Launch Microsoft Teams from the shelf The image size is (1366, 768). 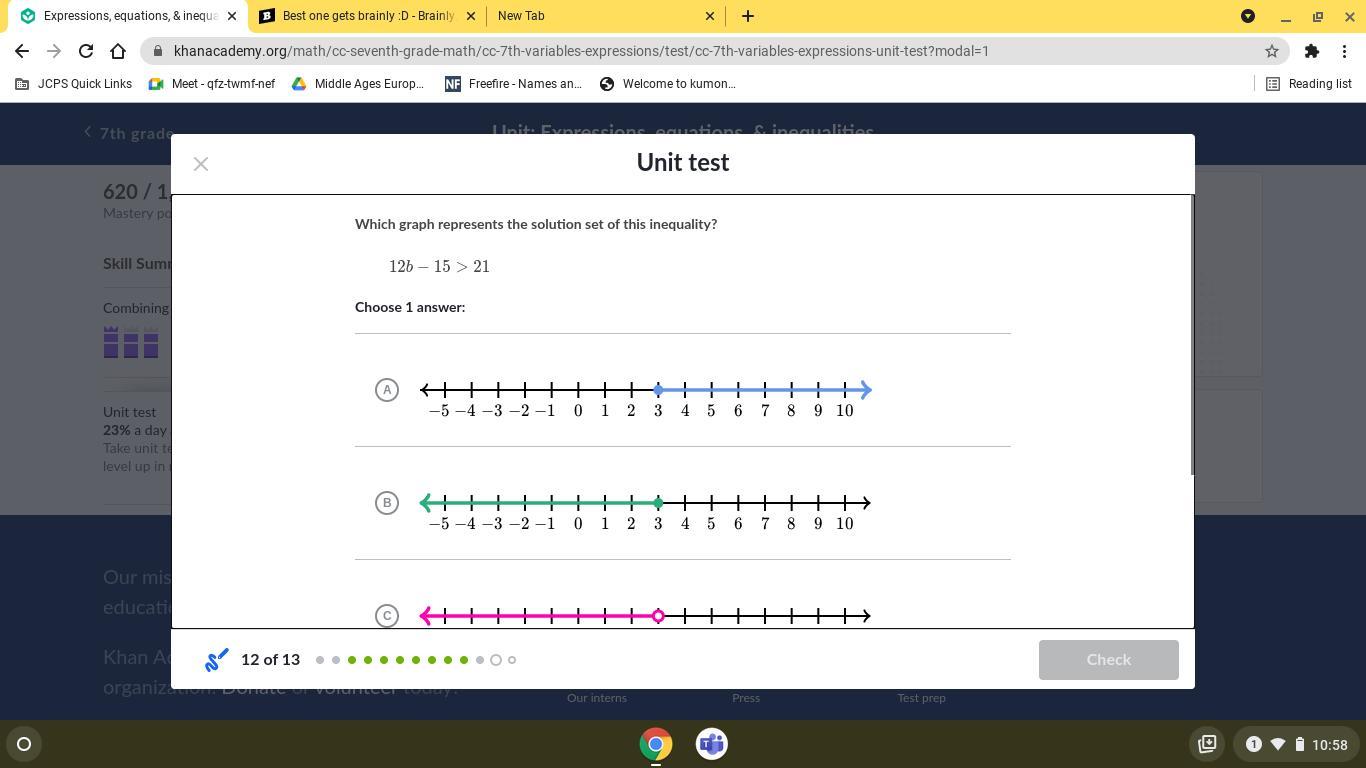[712, 744]
